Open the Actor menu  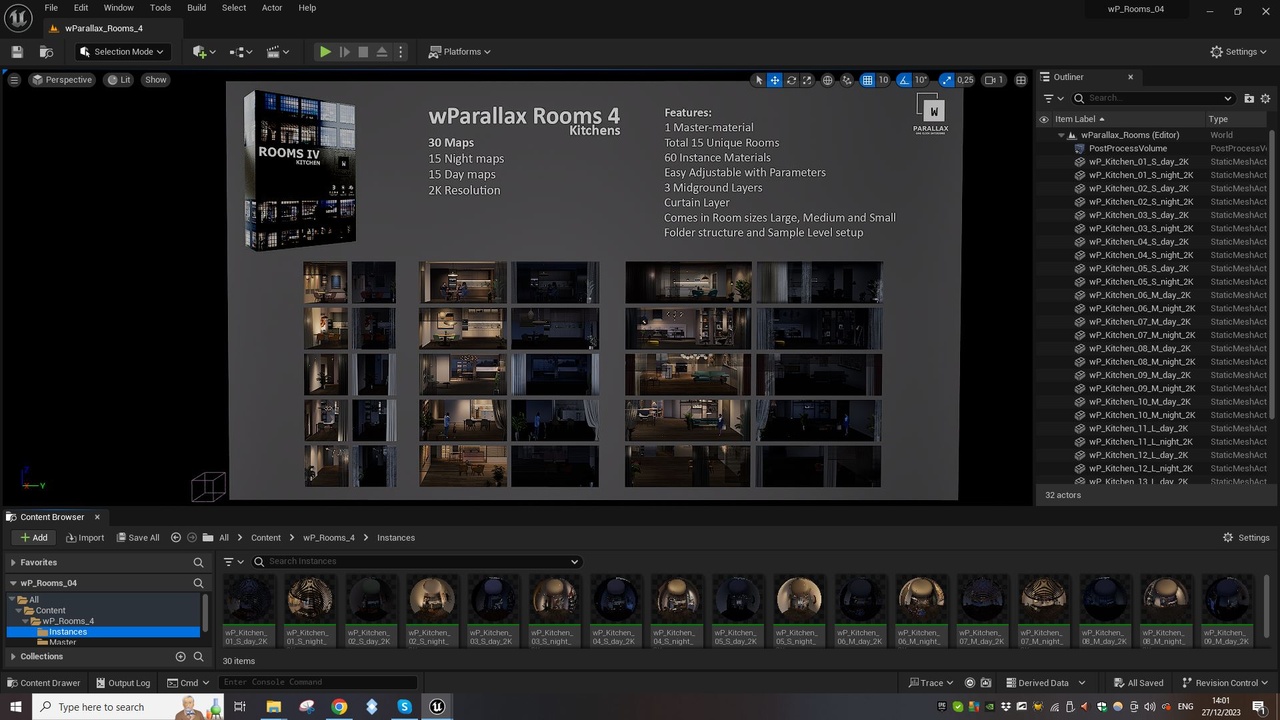tap(272, 8)
